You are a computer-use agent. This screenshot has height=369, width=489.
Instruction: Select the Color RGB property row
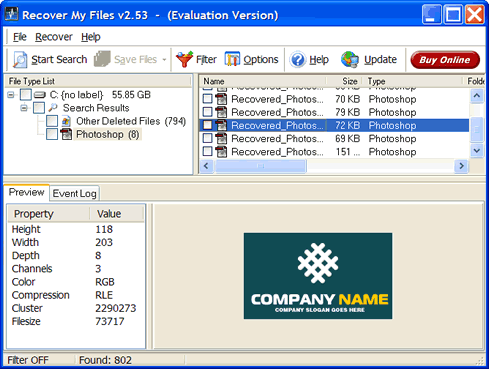coord(76,282)
